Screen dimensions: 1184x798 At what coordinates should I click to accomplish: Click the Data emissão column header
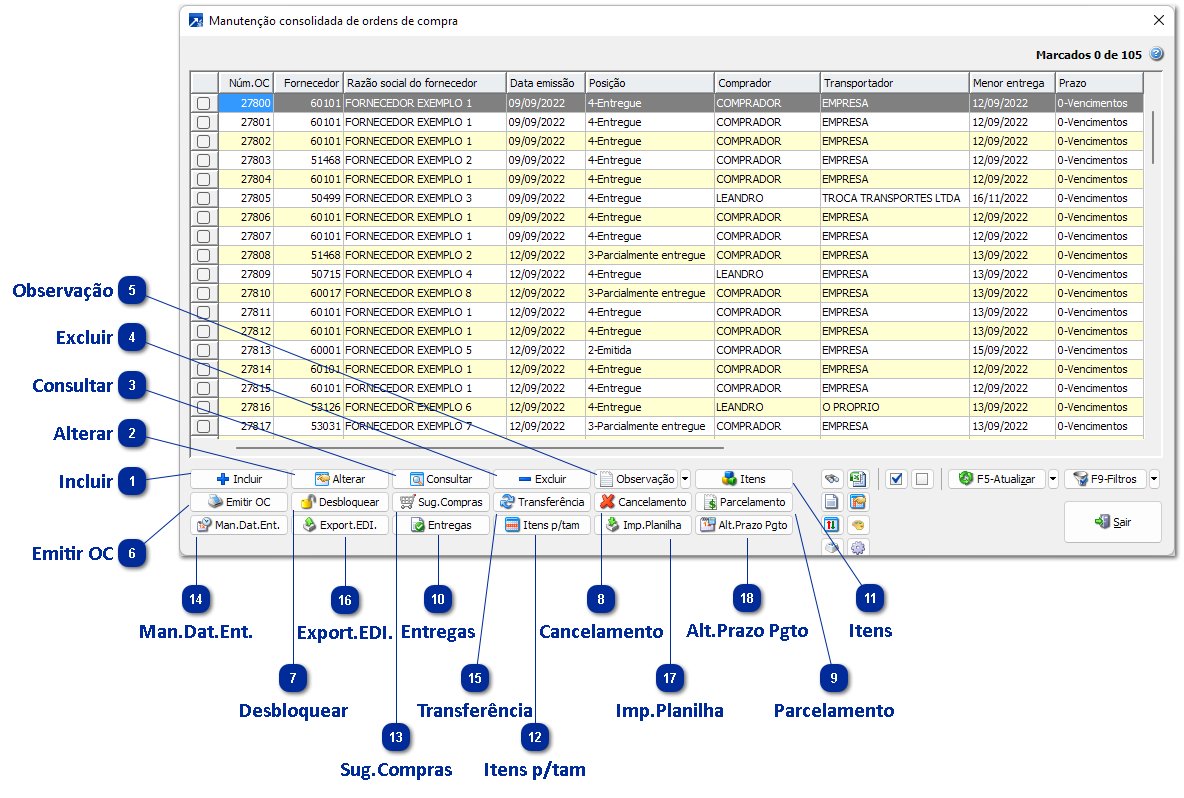(x=544, y=83)
